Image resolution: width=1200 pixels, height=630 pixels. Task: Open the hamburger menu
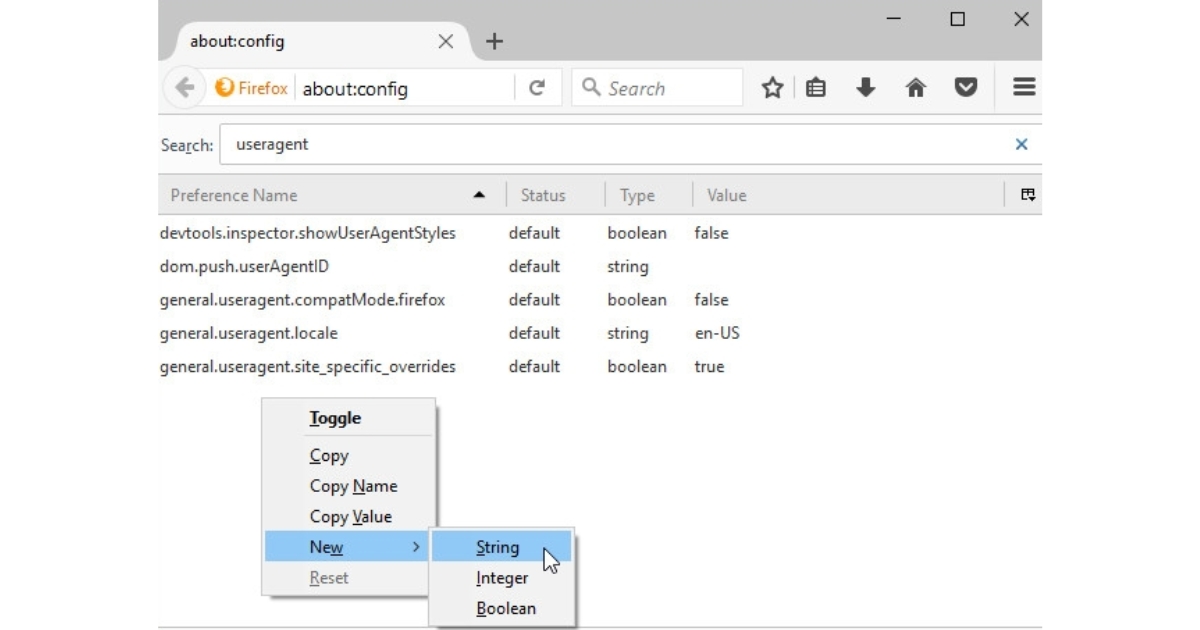pos(1023,88)
